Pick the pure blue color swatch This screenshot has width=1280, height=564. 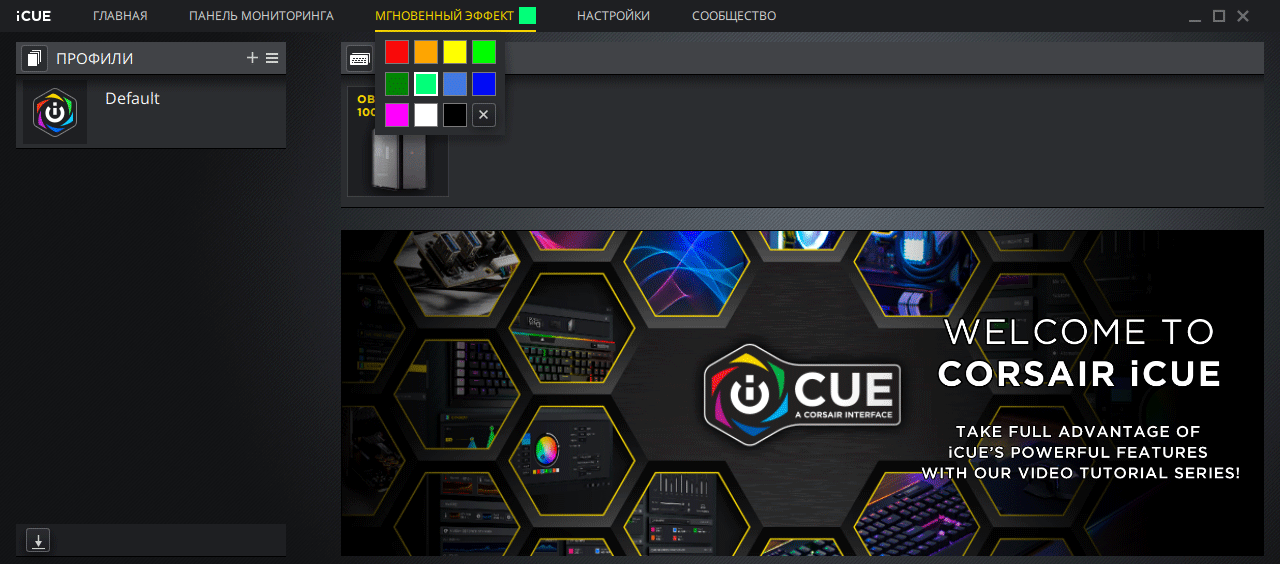(x=484, y=84)
